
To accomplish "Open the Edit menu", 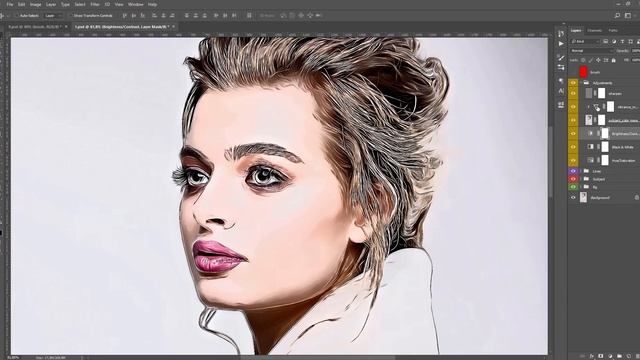I will tap(21, 4).
